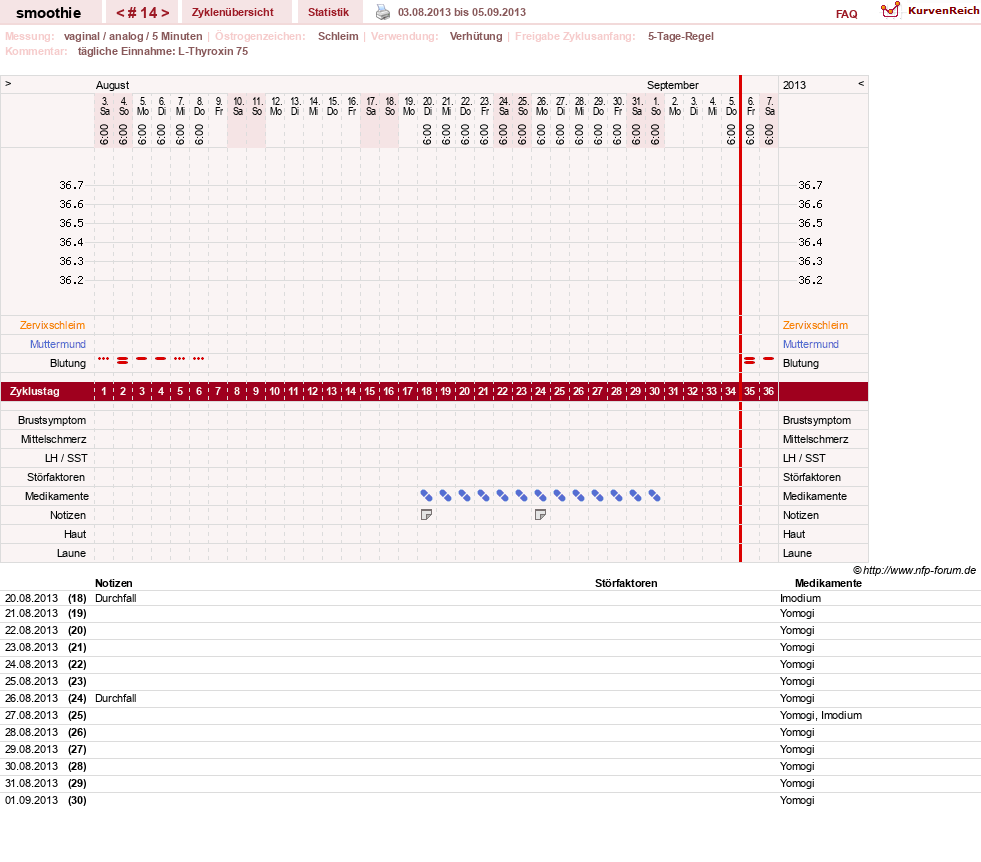Go to previous cycle using '<' beside #14
Image resolution: width=981 pixels, height=862 pixels.
tap(119, 13)
